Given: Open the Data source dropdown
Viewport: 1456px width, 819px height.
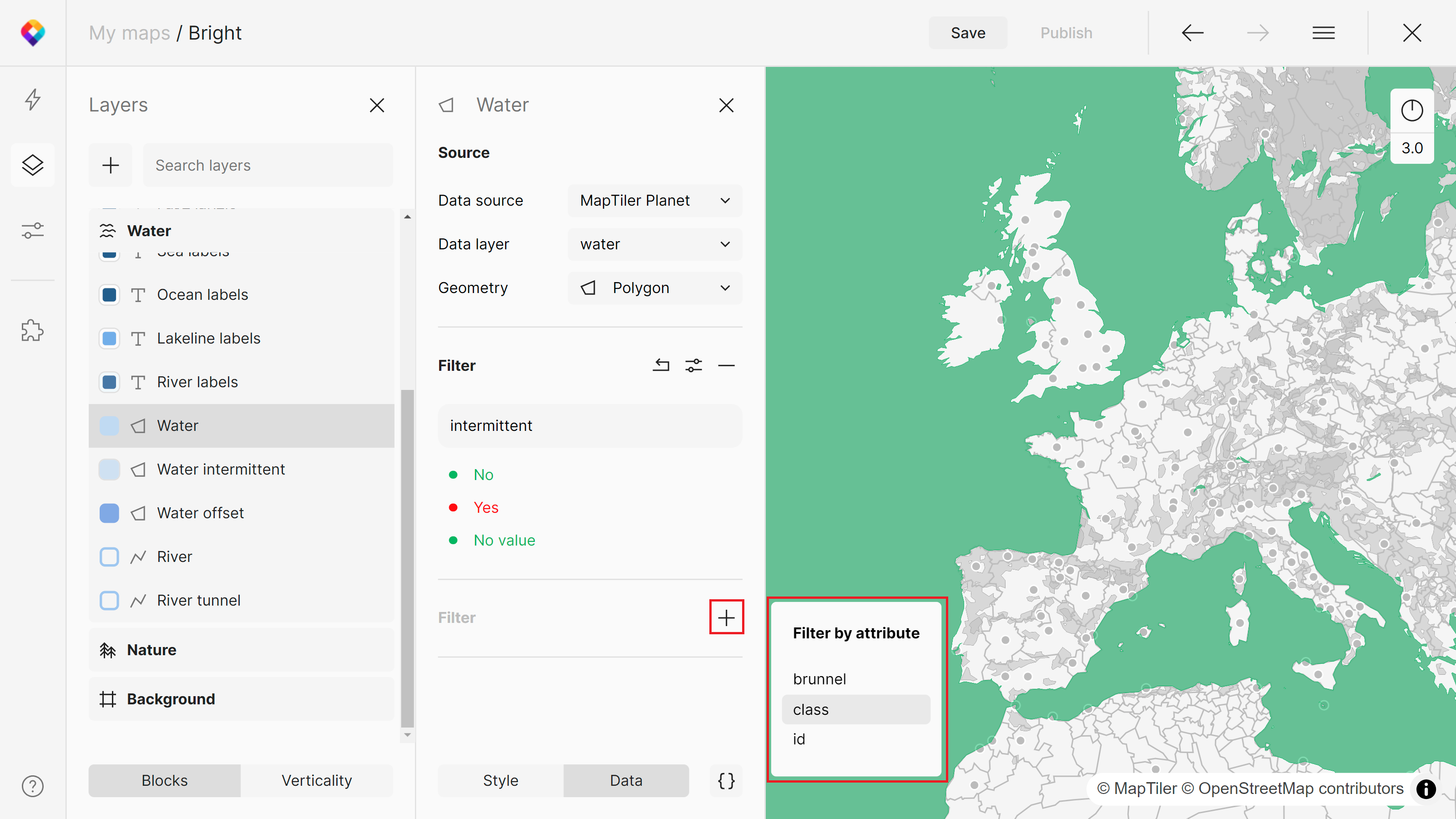Looking at the screenshot, I should 655,201.
